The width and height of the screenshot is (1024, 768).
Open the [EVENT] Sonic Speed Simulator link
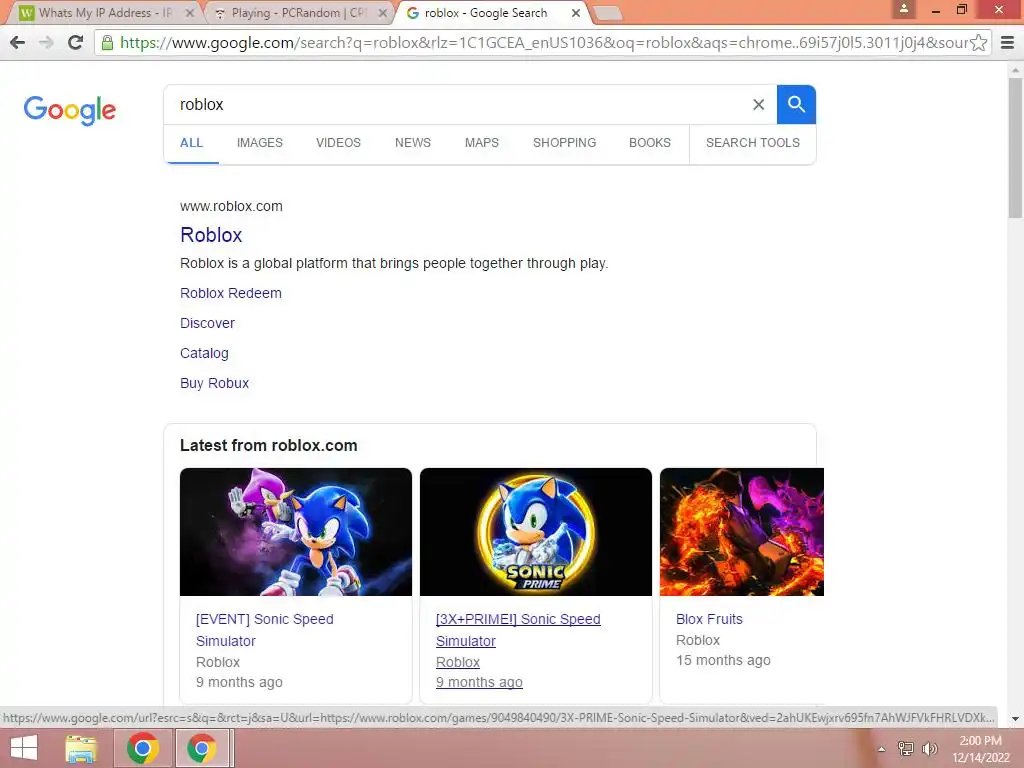click(264, 630)
